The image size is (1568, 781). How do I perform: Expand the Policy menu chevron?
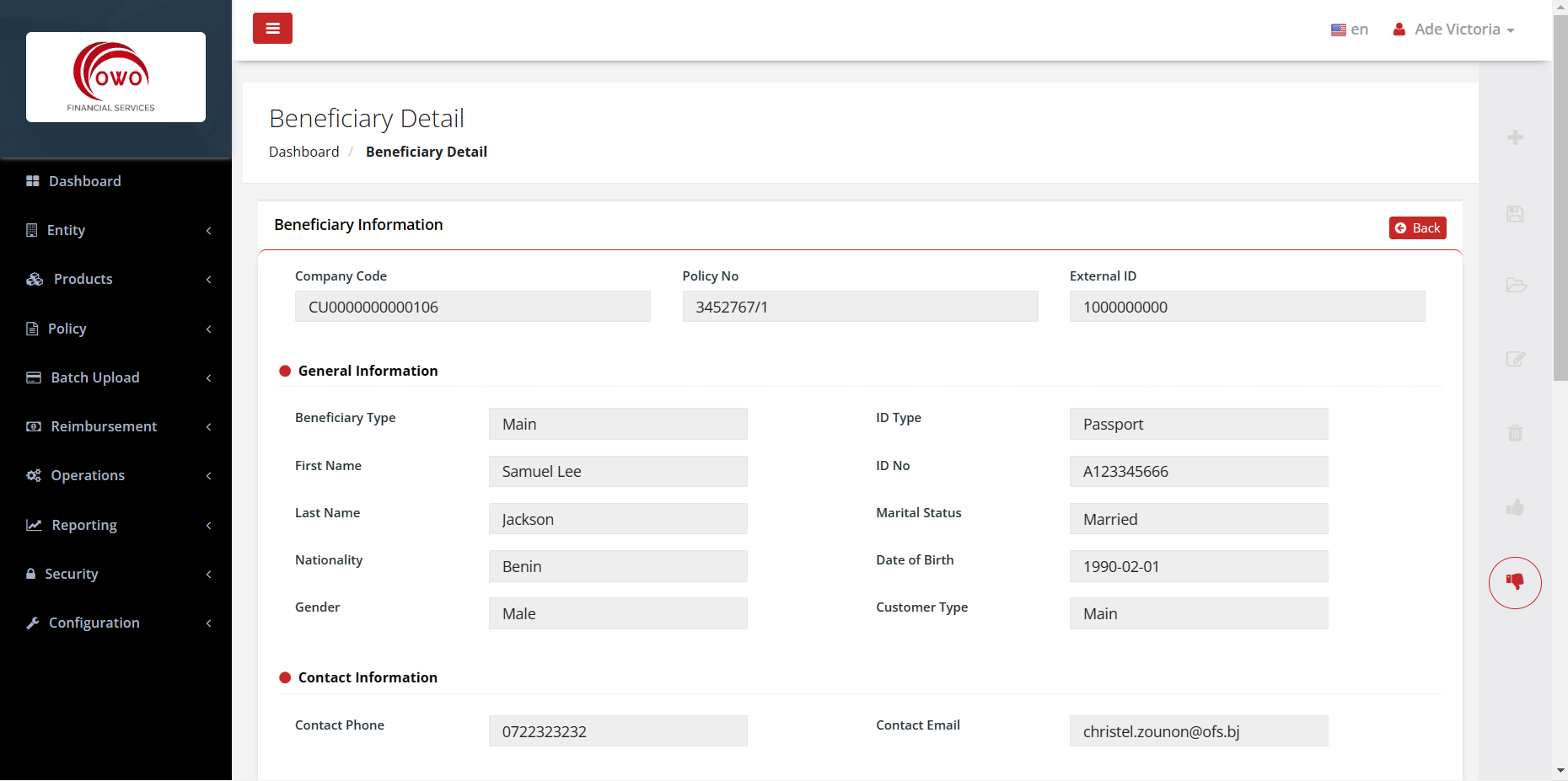pos(208,329)
